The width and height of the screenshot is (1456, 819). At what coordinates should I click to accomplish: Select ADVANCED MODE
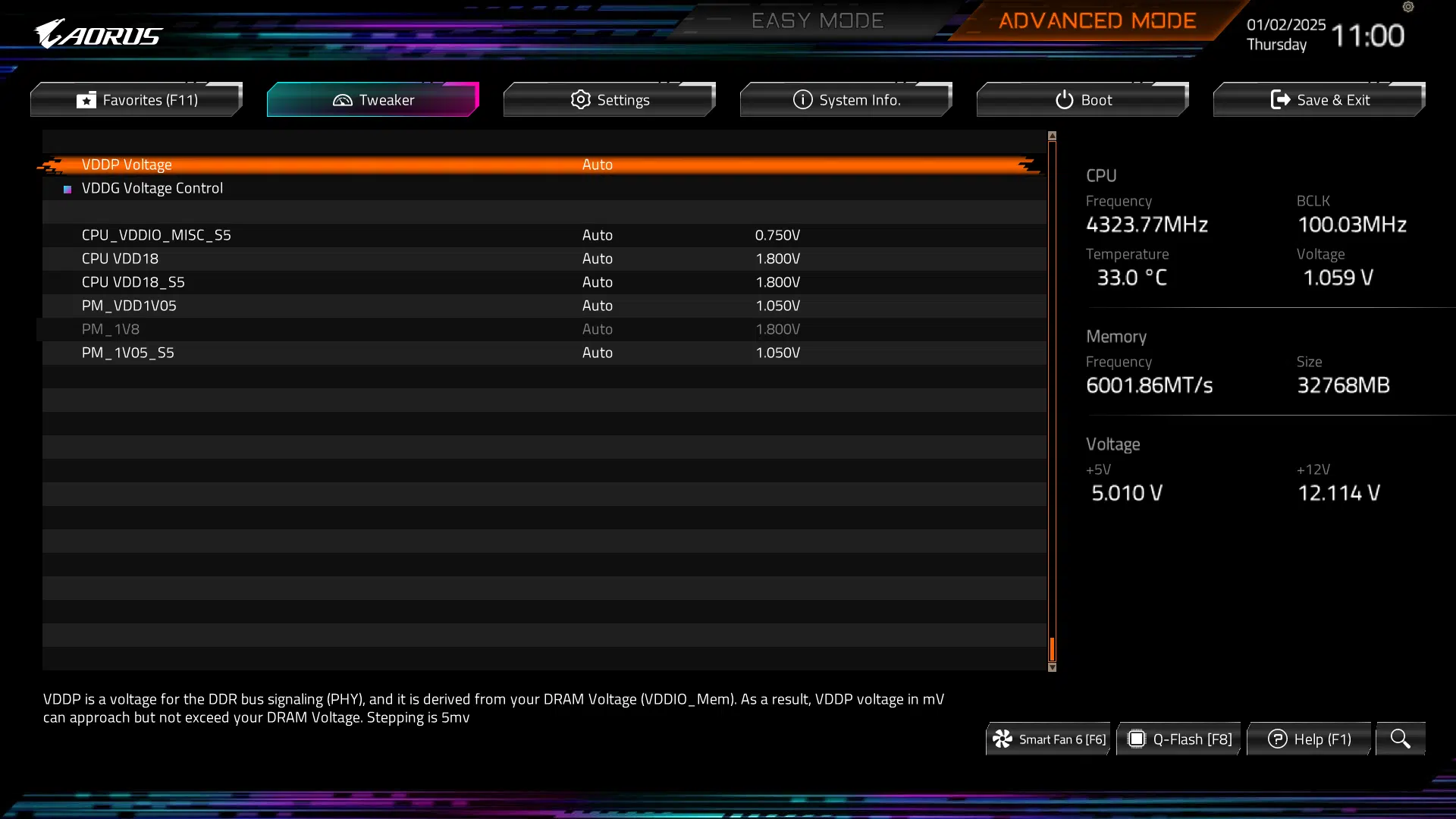(x=1097, y=20)
